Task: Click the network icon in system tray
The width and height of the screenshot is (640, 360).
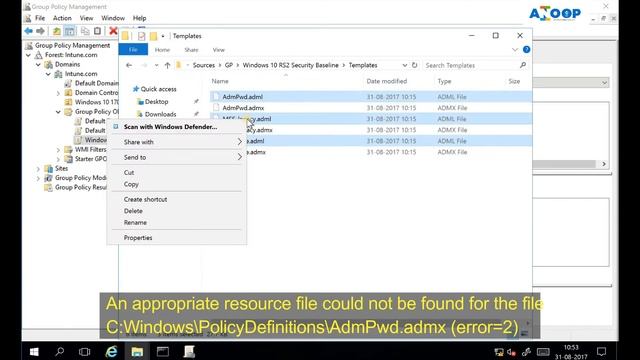Action: [498, 352]
